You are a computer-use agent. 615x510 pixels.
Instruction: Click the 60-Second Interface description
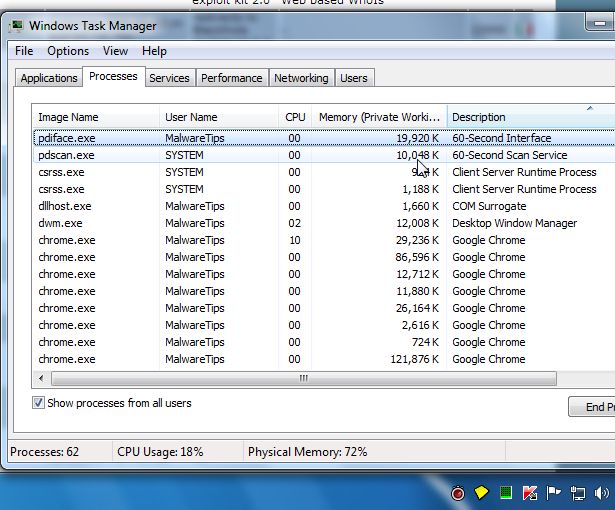[502, 138]
